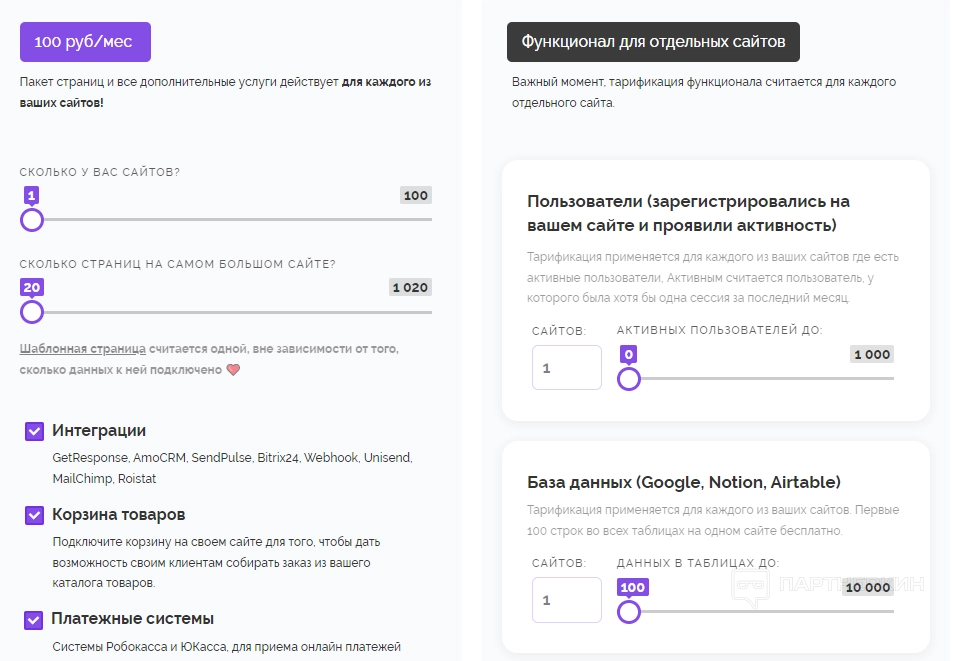Click the sites slider value badge 1
The width and height of the screenshot is (975, 661).
[x=32, y=195]
